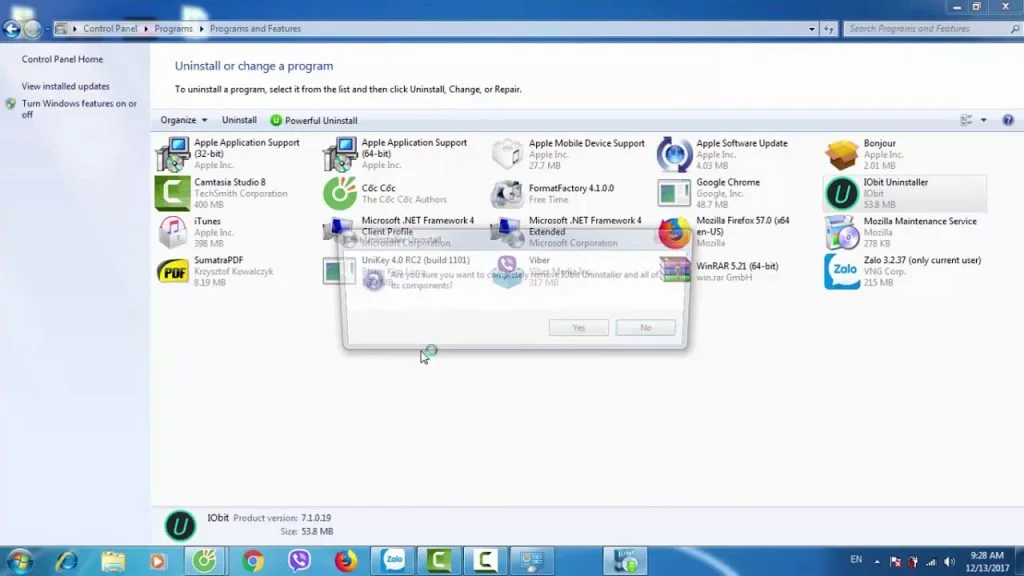Open the Organize dropdown menu
Screen dimensions: 1024x576
tap(184, 120)
